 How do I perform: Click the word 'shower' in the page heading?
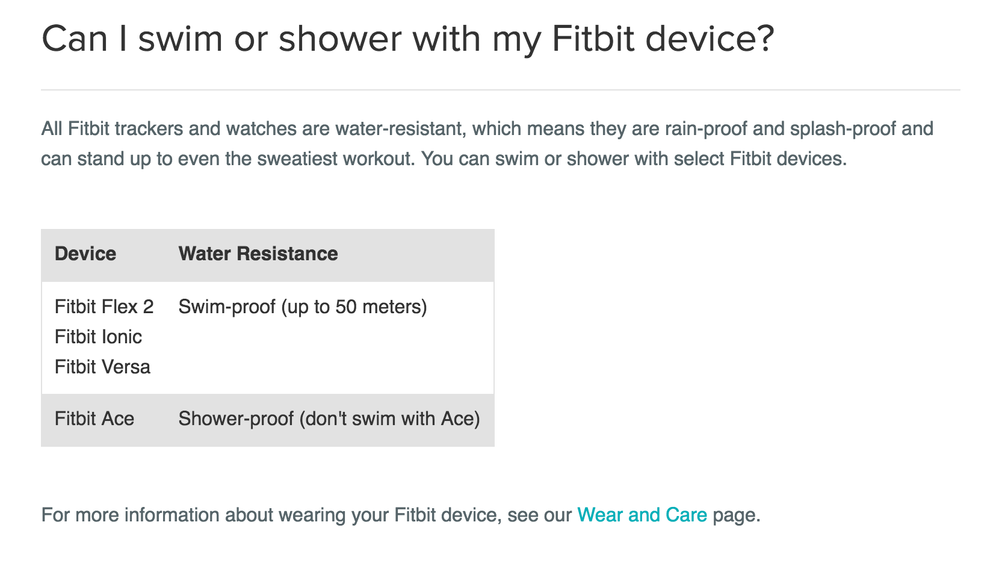pyautogui.click(x=341, y=38)
